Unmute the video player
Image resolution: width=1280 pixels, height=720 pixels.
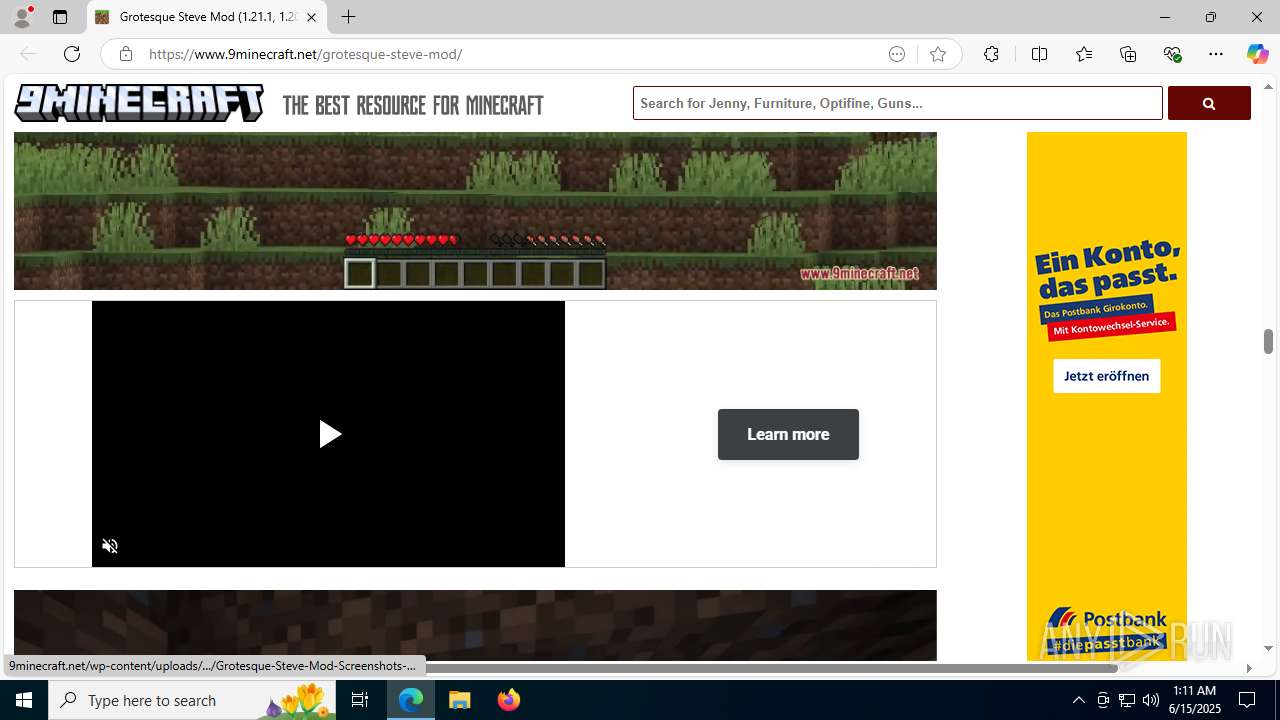[x=110, y=546]
